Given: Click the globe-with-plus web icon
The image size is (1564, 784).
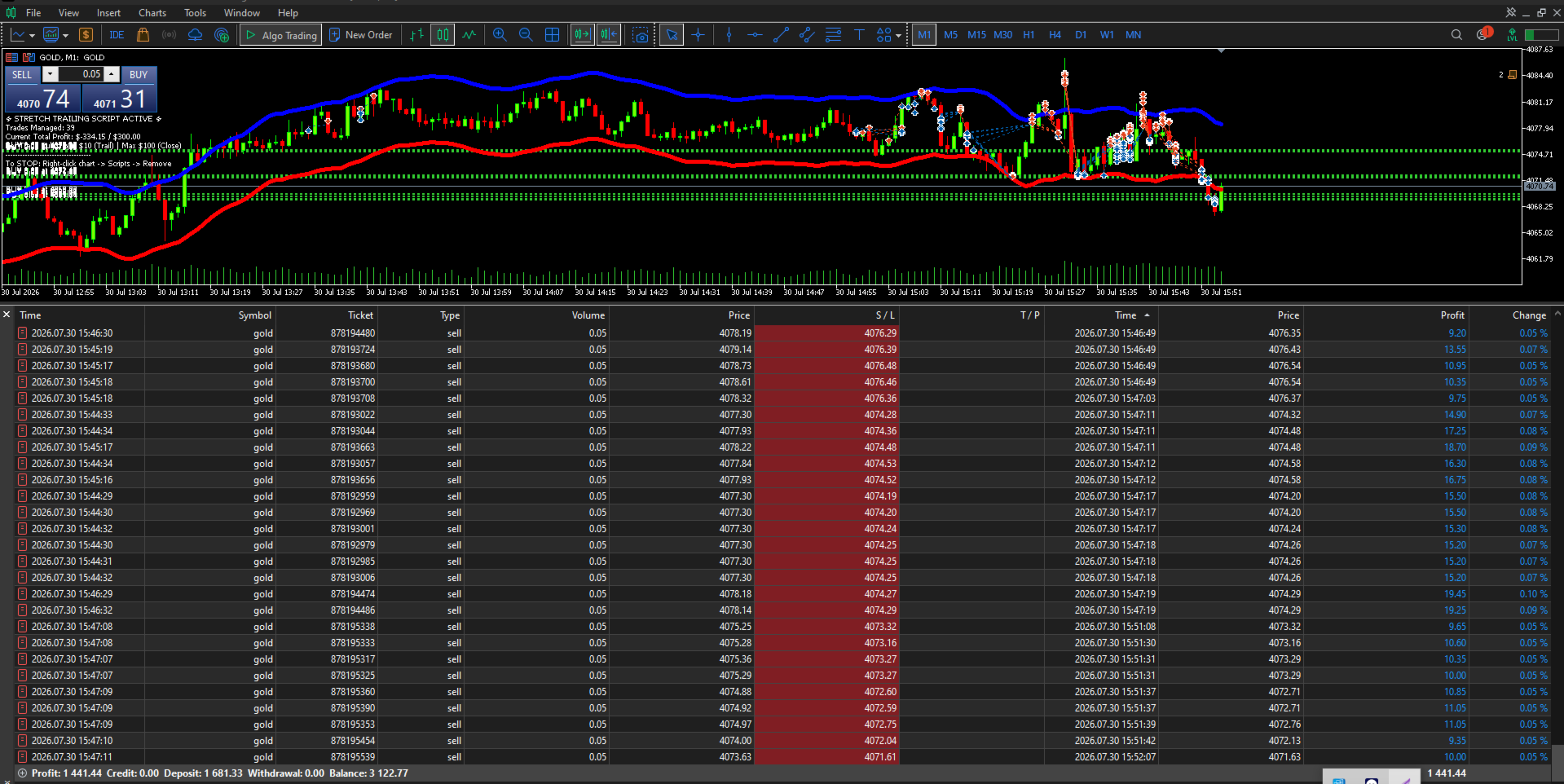Looking at the screenshot, I should (221, 35).
